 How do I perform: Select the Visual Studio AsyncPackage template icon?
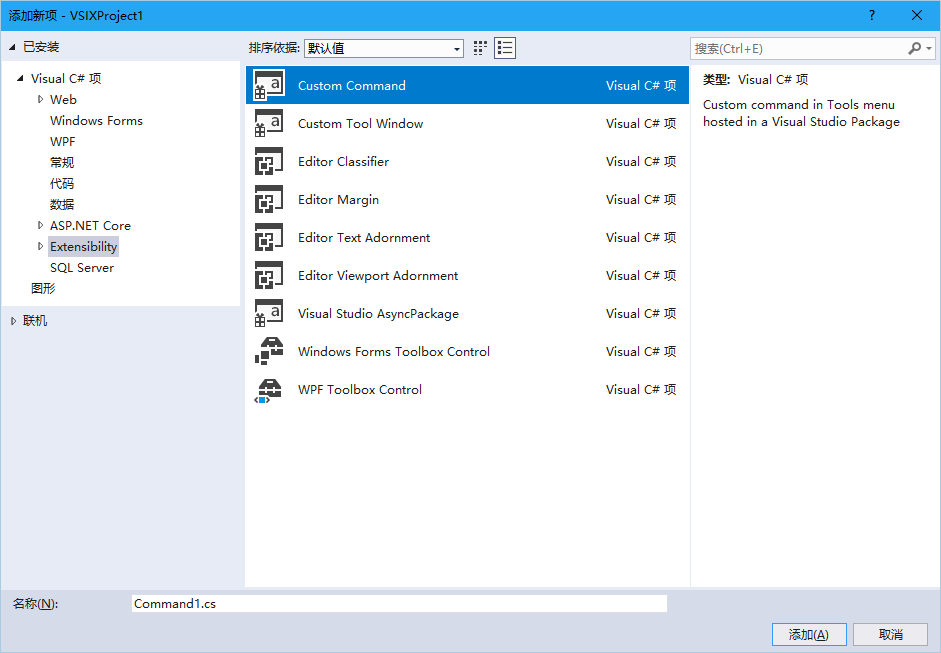pos(268,313)
